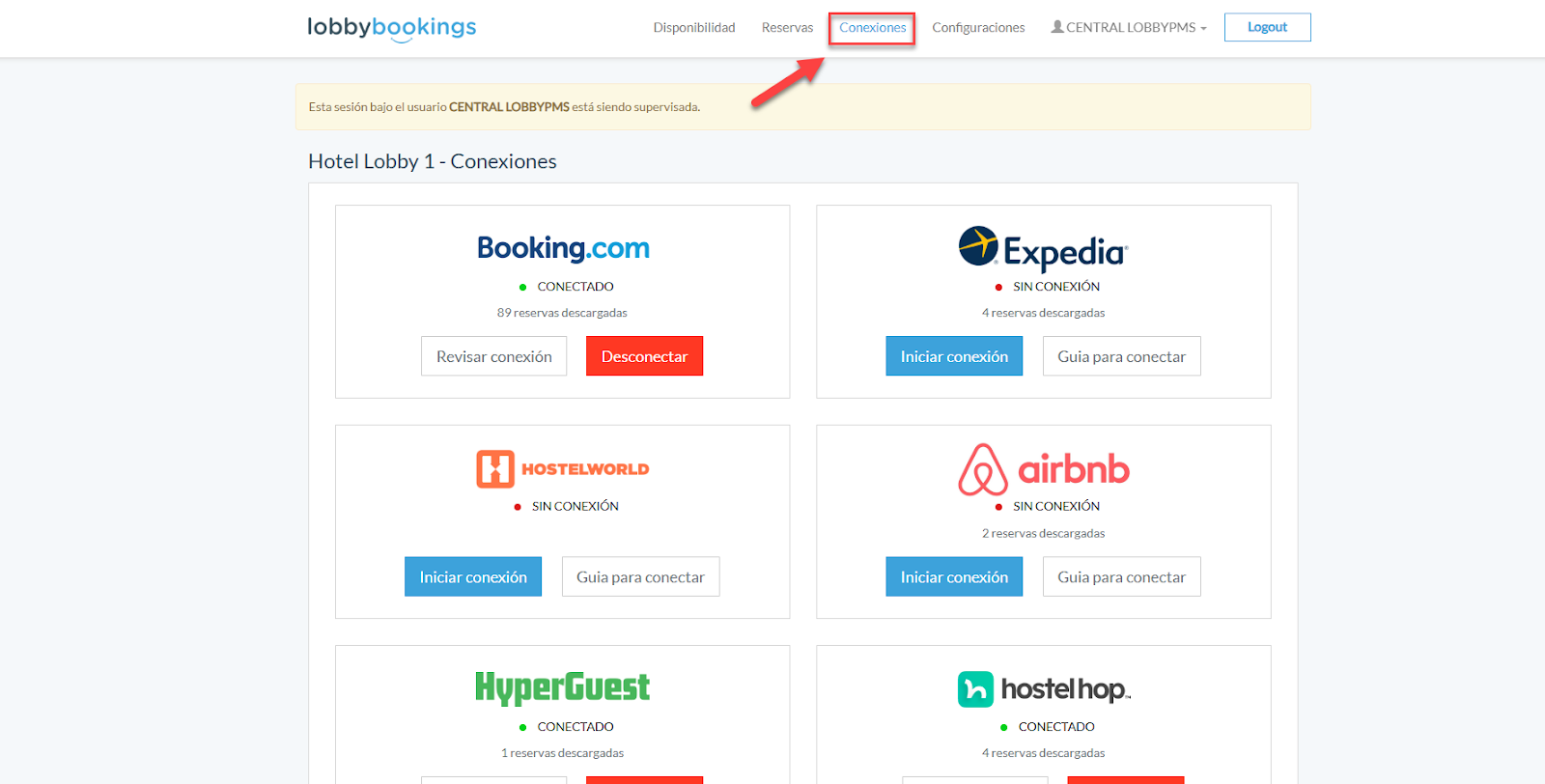Screen dimensions: 1545x784
Task: Click the 'Hotel Lobby 1 - Conexiones' heading
Action: (433, 161)
